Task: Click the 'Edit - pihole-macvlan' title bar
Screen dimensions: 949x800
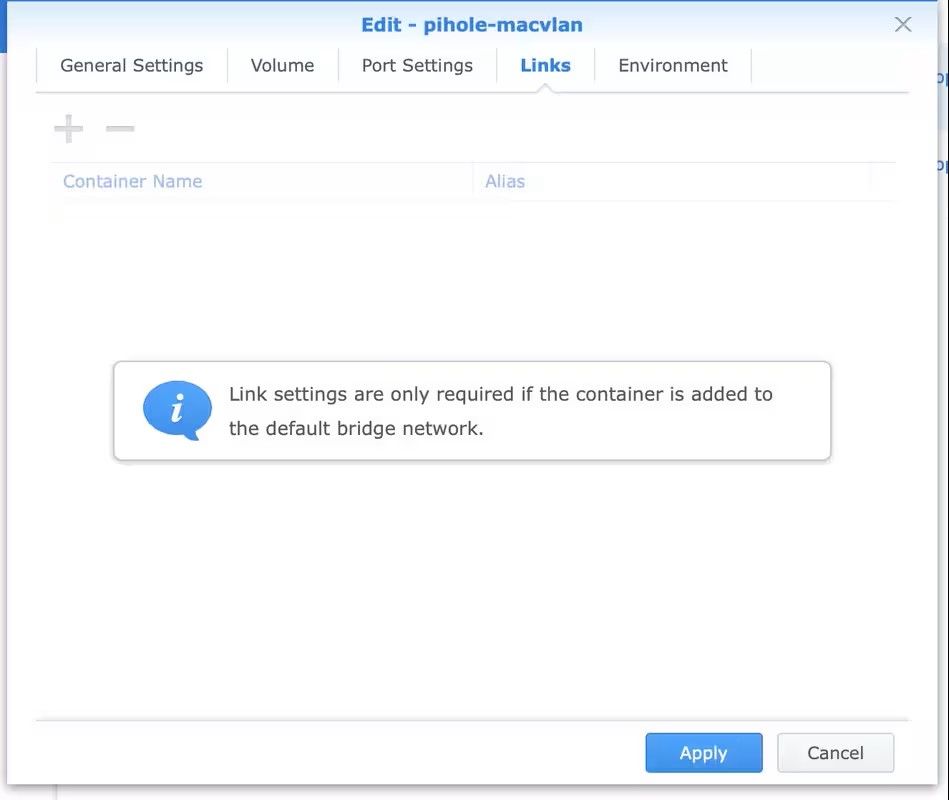Action: point(472,25)
